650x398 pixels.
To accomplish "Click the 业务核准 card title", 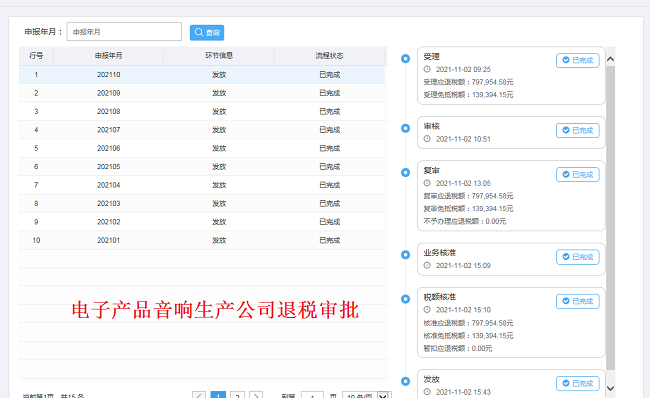I will coord(439,252).
